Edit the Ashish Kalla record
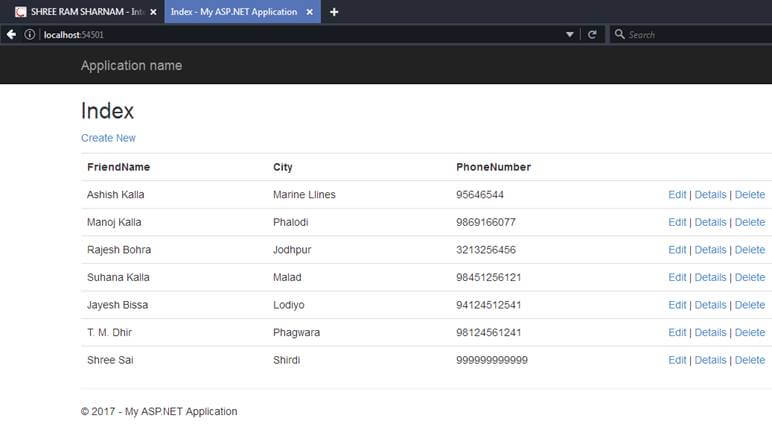The height and width of the screenshot is (424, 772). 677,195
